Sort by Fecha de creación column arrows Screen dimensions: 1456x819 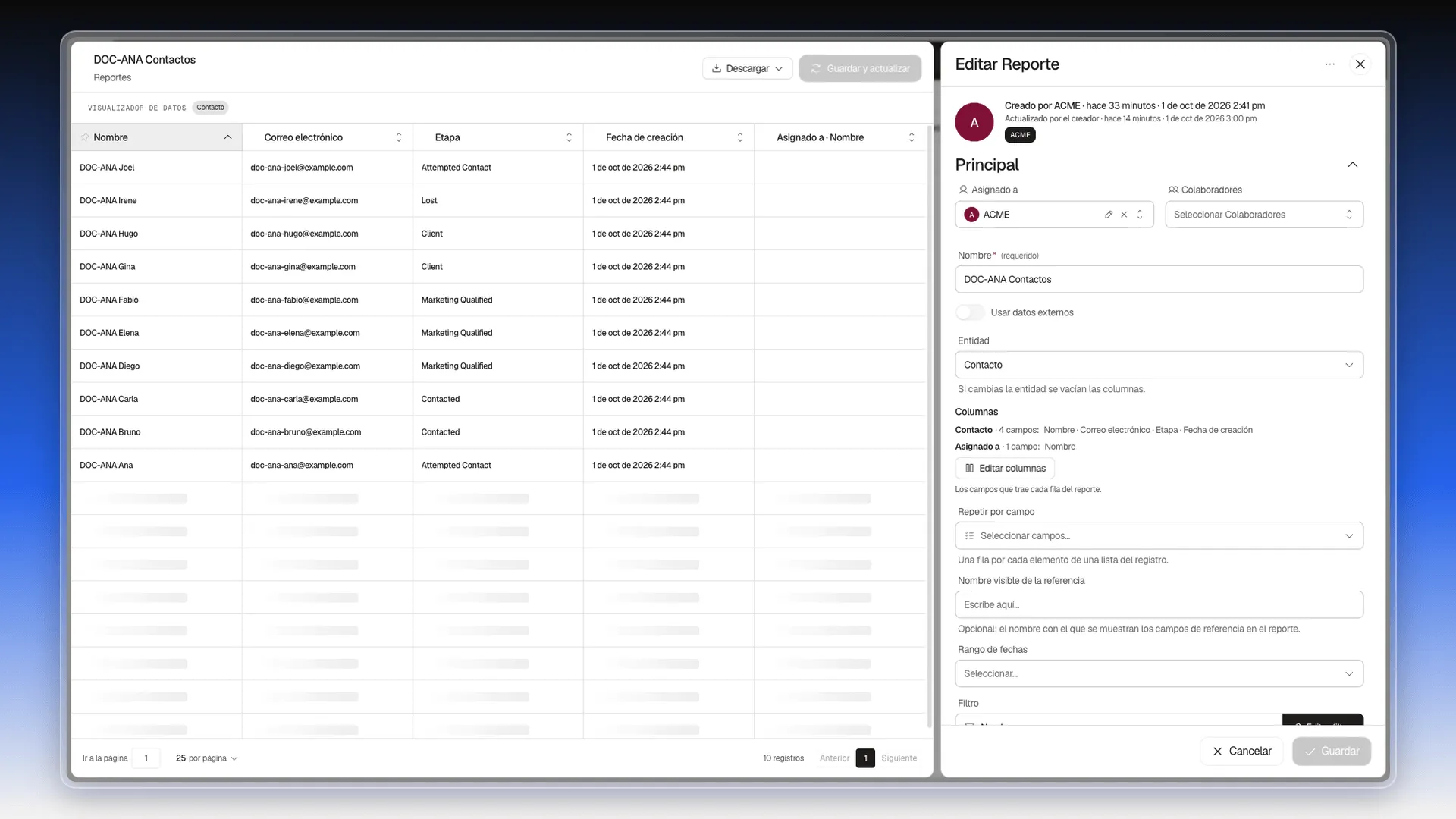click(740, 137)
